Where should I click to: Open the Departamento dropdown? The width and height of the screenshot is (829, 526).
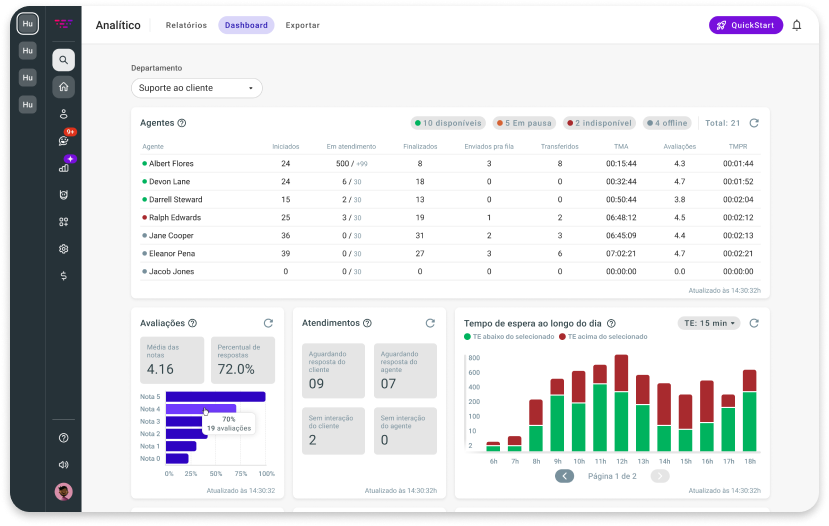(197, 88)
